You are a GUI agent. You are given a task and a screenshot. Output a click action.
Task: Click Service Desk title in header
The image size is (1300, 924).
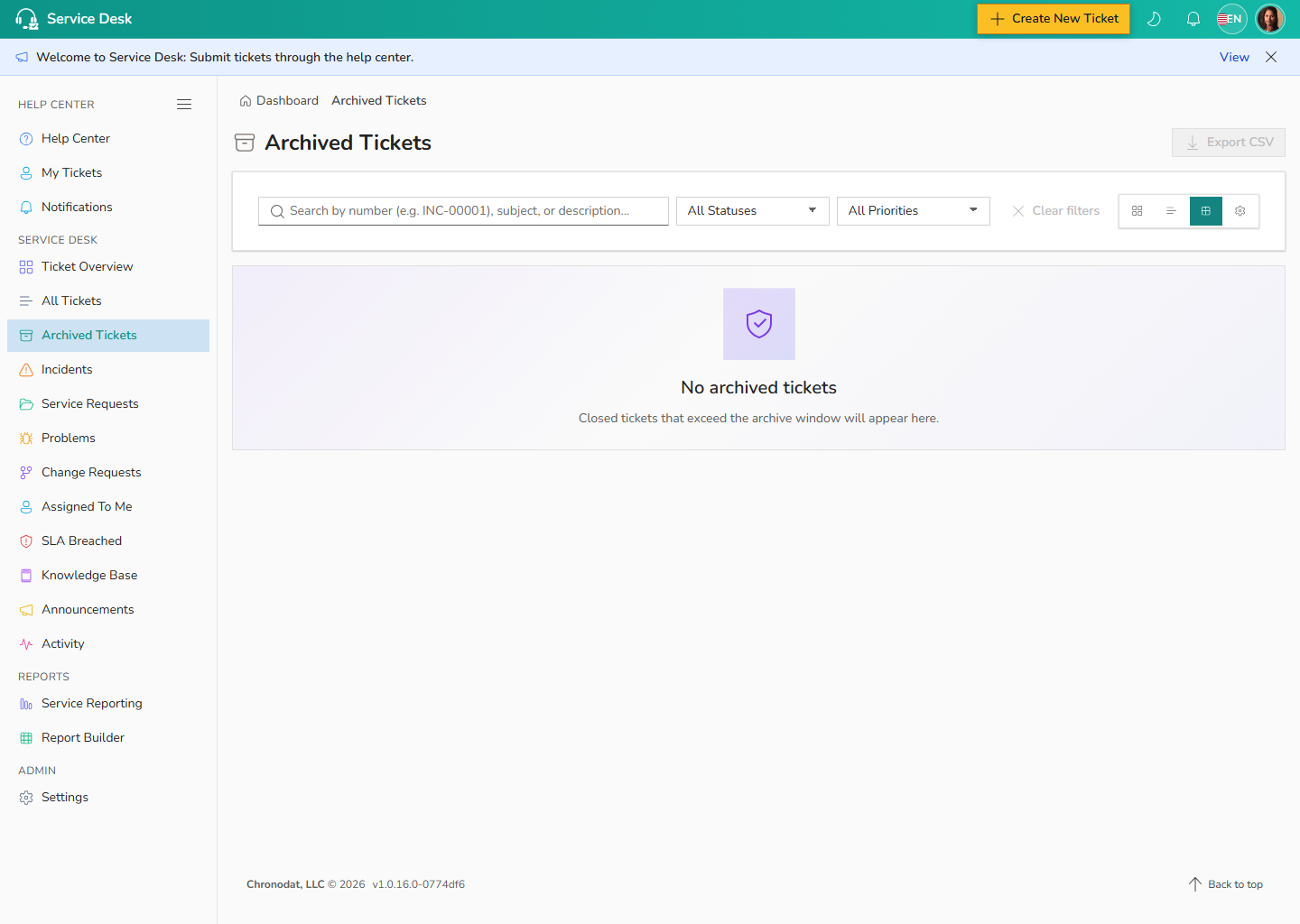click(89, 19)
